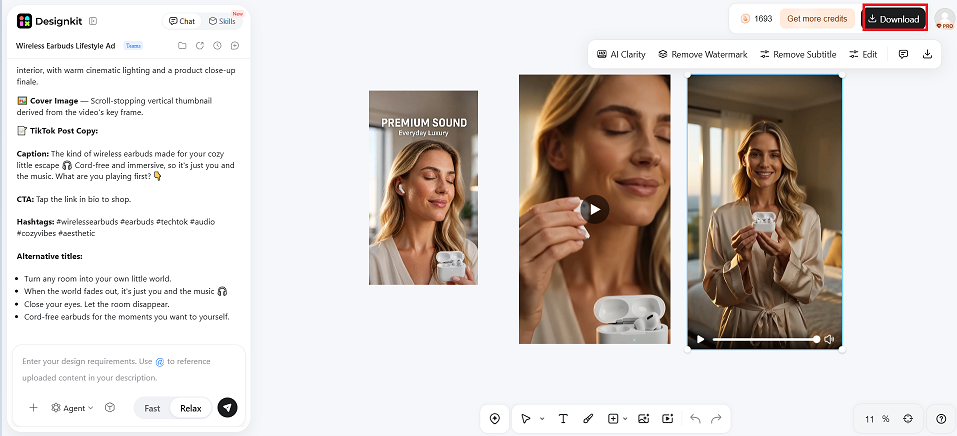Apply AI Clarity to the video
This screenshot has height=436, width=957.
pyautogui.click(x=621, y=54)
